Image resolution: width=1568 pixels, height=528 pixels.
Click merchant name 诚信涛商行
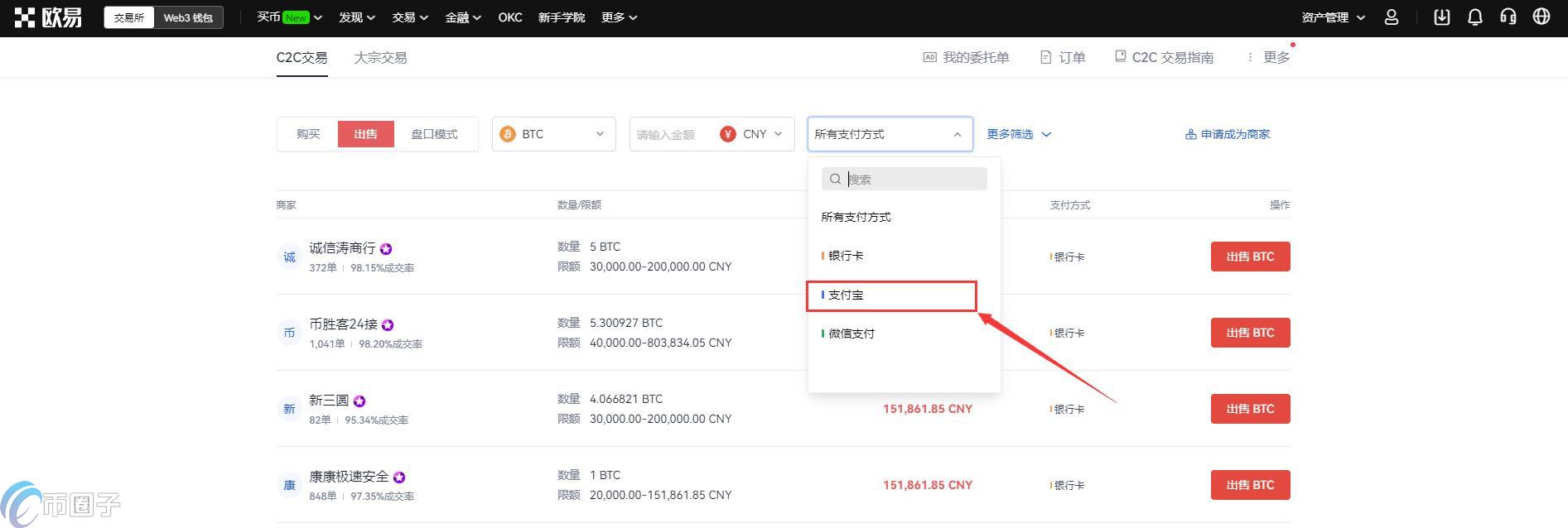pyautogui.click(x=342, y=248)
